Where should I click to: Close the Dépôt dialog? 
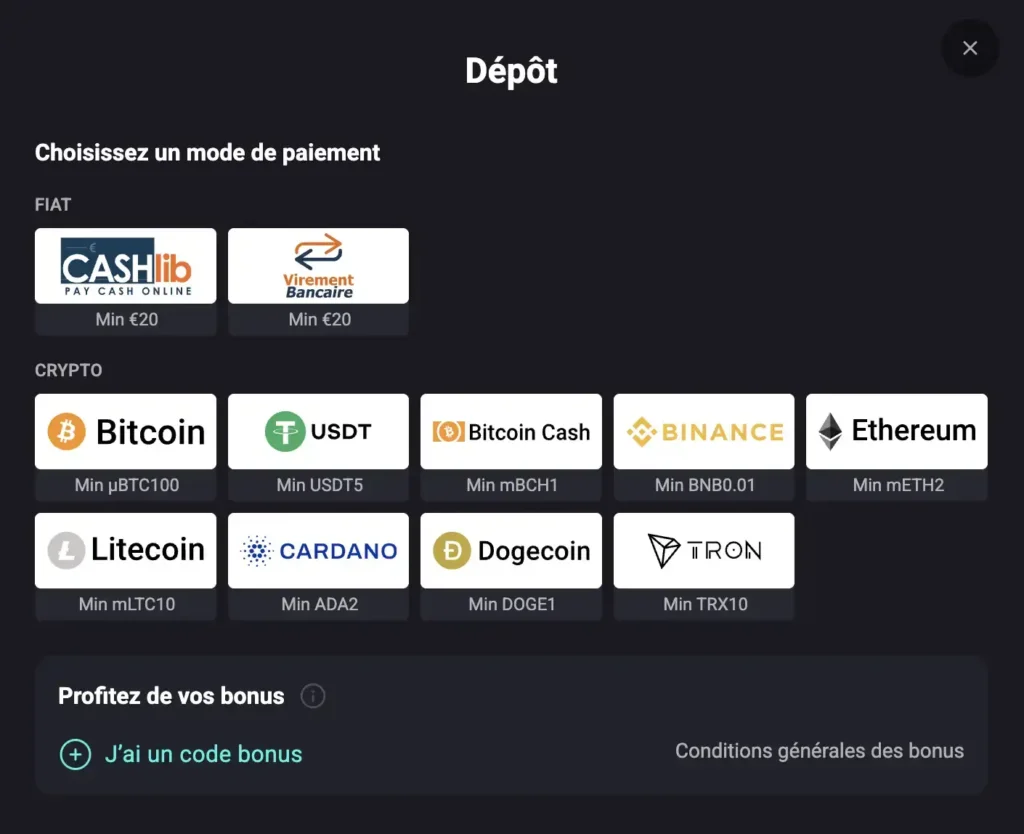pos(970,47)
